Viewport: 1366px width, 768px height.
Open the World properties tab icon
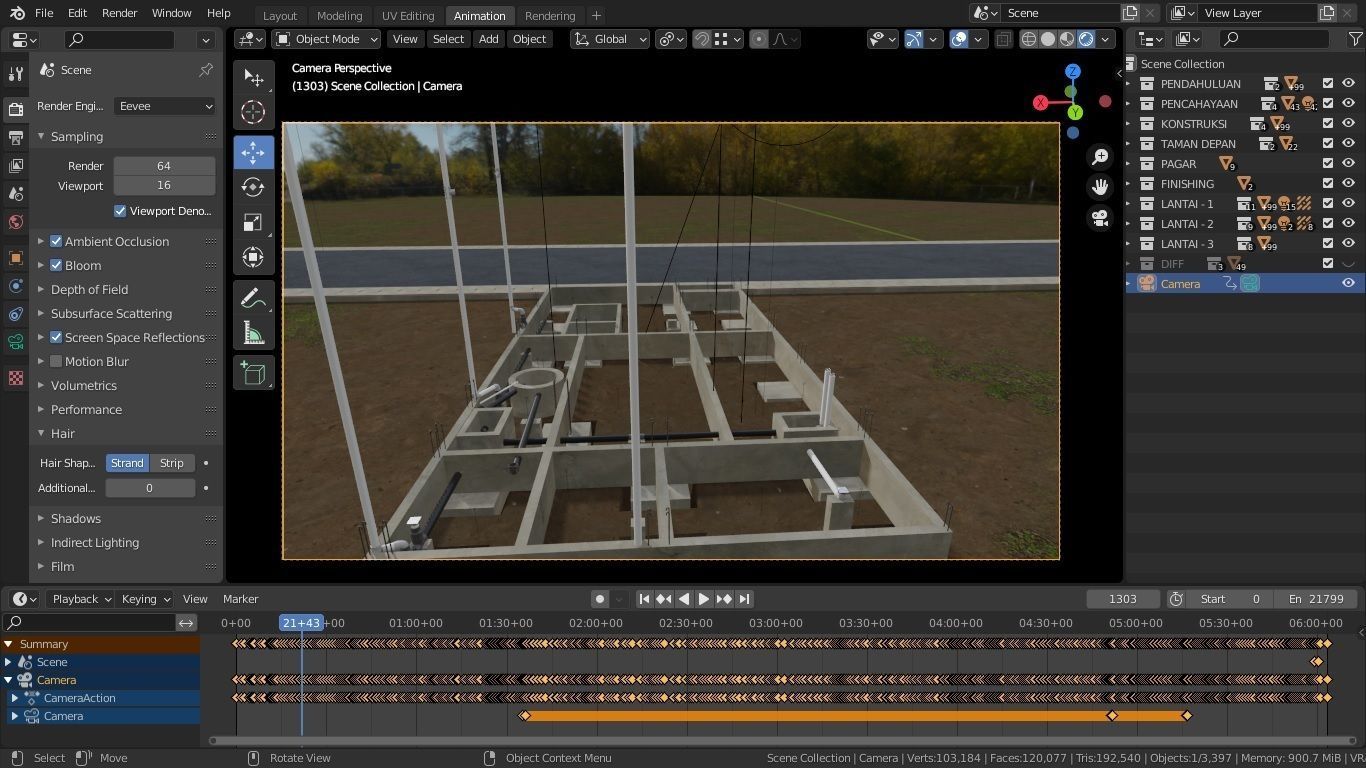coord(15,221)
